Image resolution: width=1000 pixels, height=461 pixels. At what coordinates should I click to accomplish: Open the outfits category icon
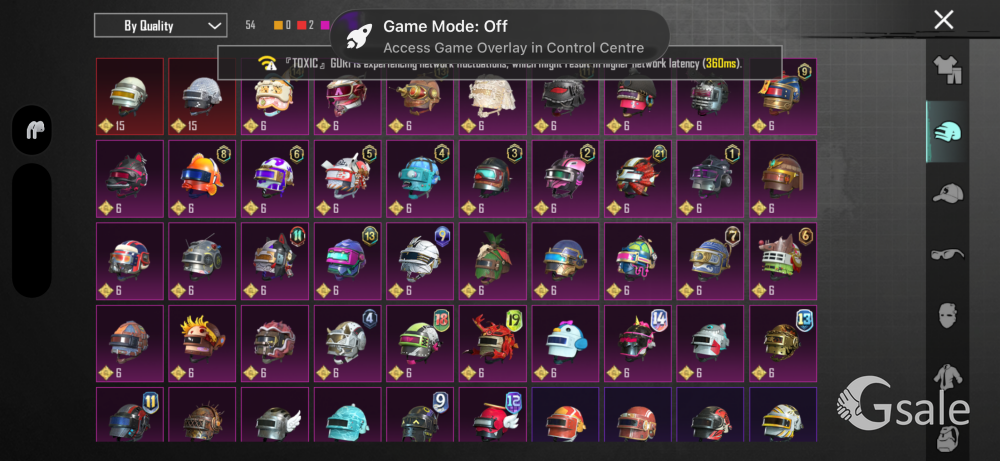pos(947,71)
